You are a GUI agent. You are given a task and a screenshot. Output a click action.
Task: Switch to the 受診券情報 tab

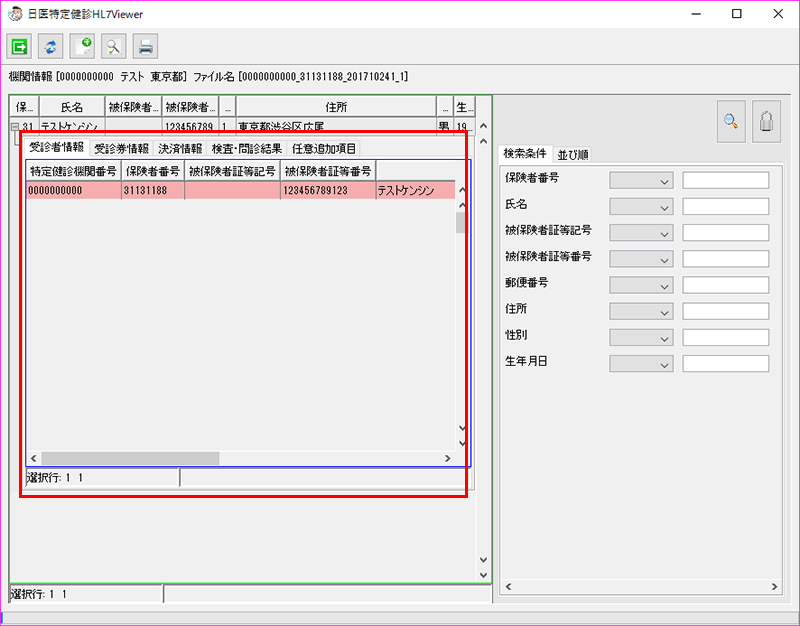click(121, 148)
